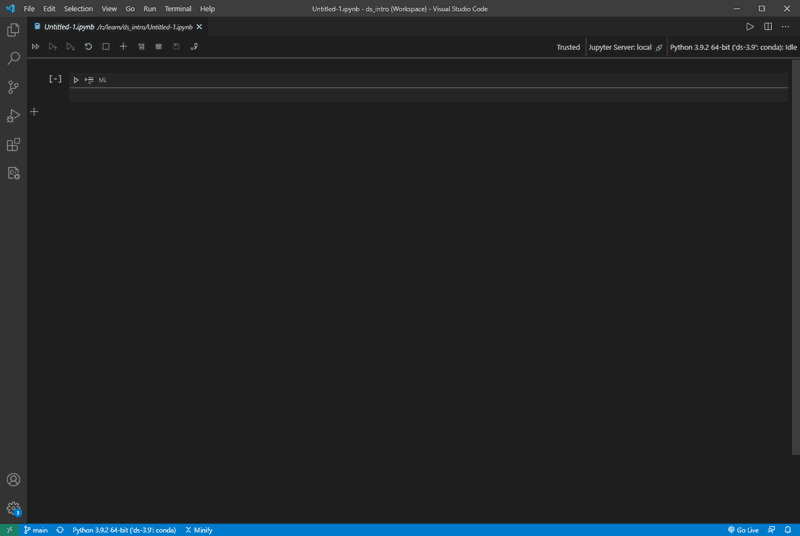Screen dimensions: 800x536
Task: Run cells above the current cell
Action: pyautogui.click(x=53, y=46)
